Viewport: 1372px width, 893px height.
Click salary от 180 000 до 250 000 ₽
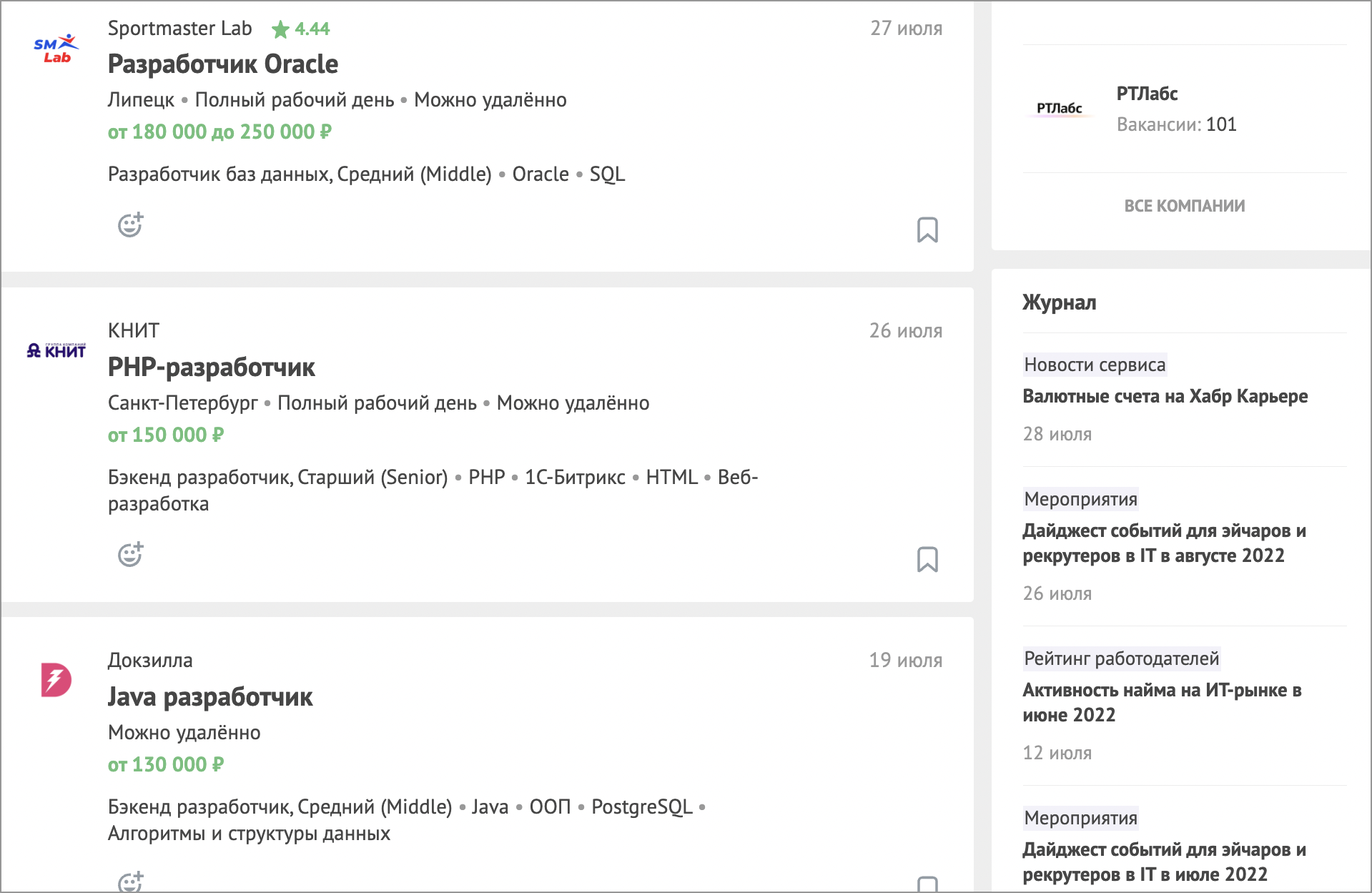(x=219, y=132)
